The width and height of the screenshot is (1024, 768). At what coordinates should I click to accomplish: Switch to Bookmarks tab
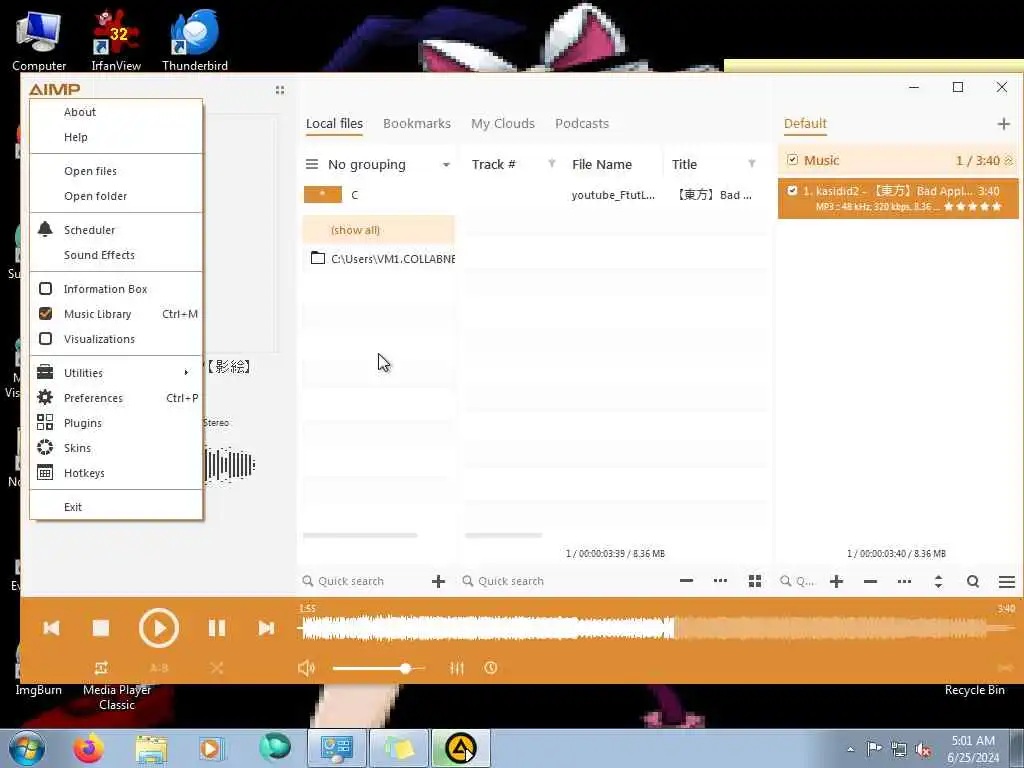click(417, 123)
